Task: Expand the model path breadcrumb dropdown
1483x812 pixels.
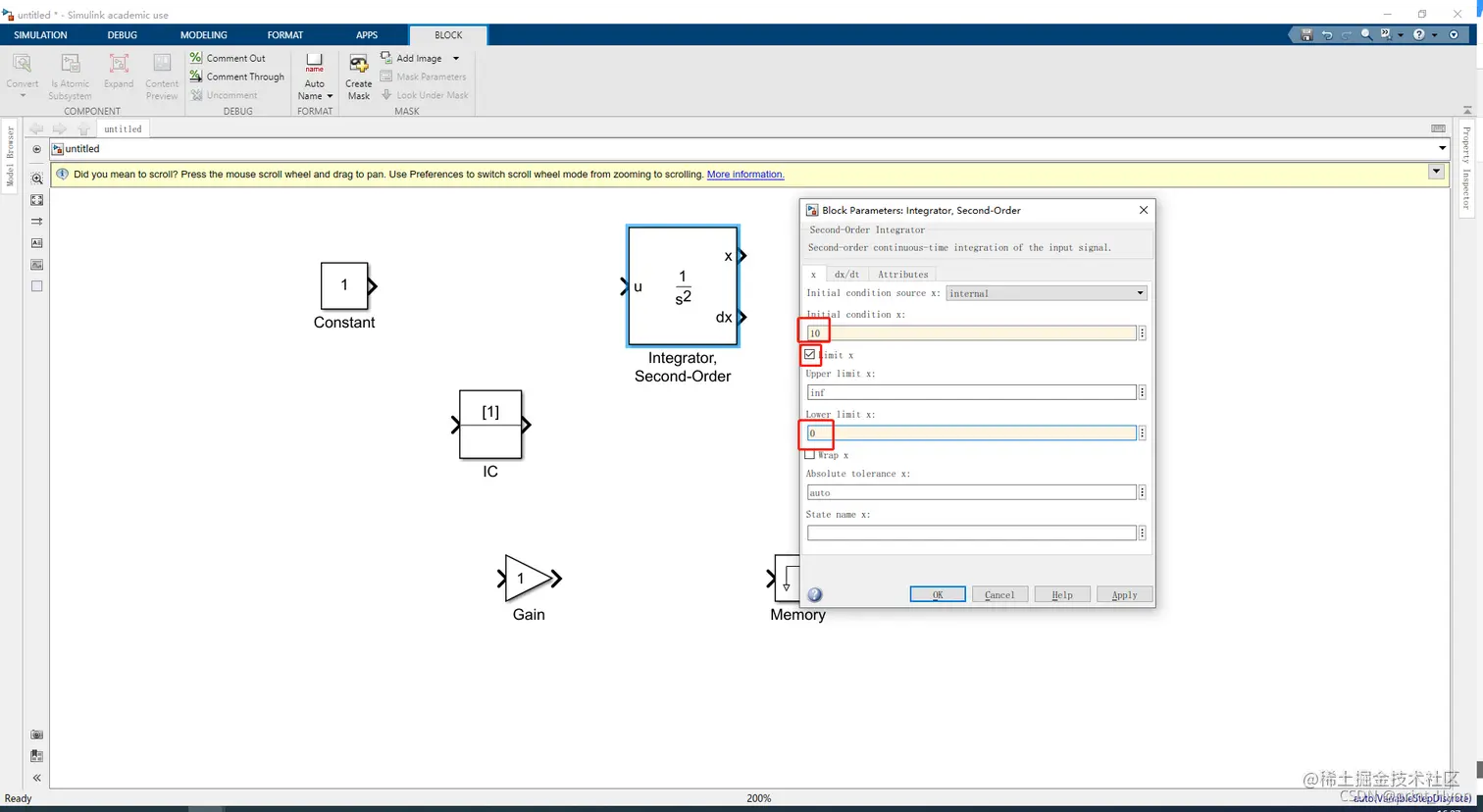Action: [x=1442, y=149]
